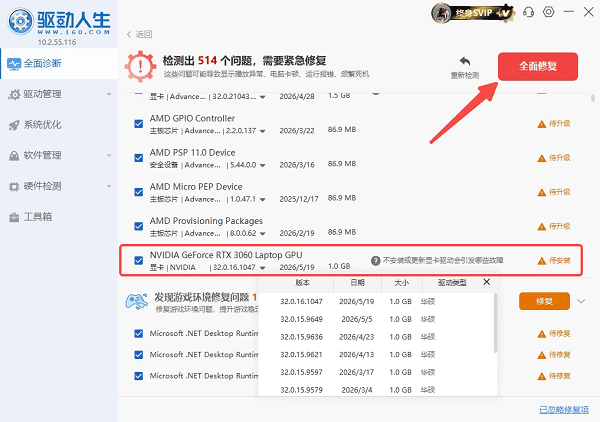Viewport: 600px width, 422px height.
Task: Click the 版本 column header
Action: [302, 283]
